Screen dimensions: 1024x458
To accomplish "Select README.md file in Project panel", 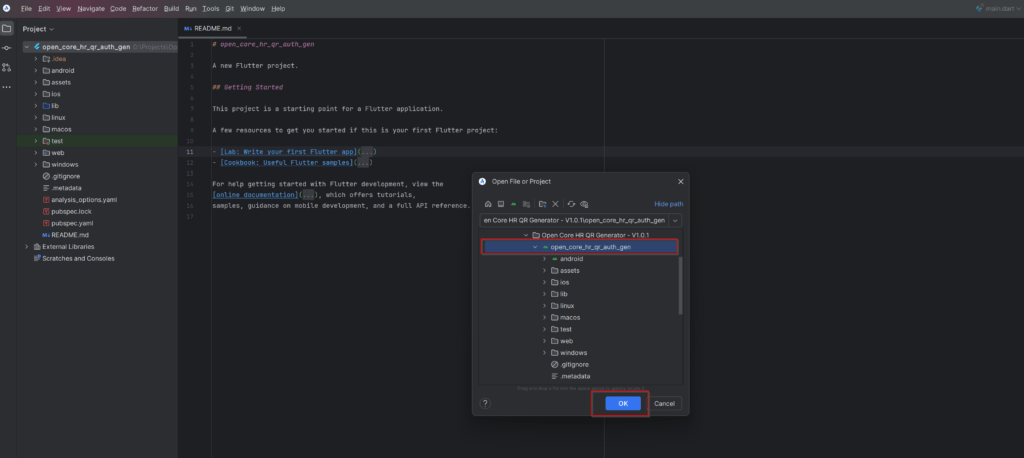I will [x=70, y=235].
